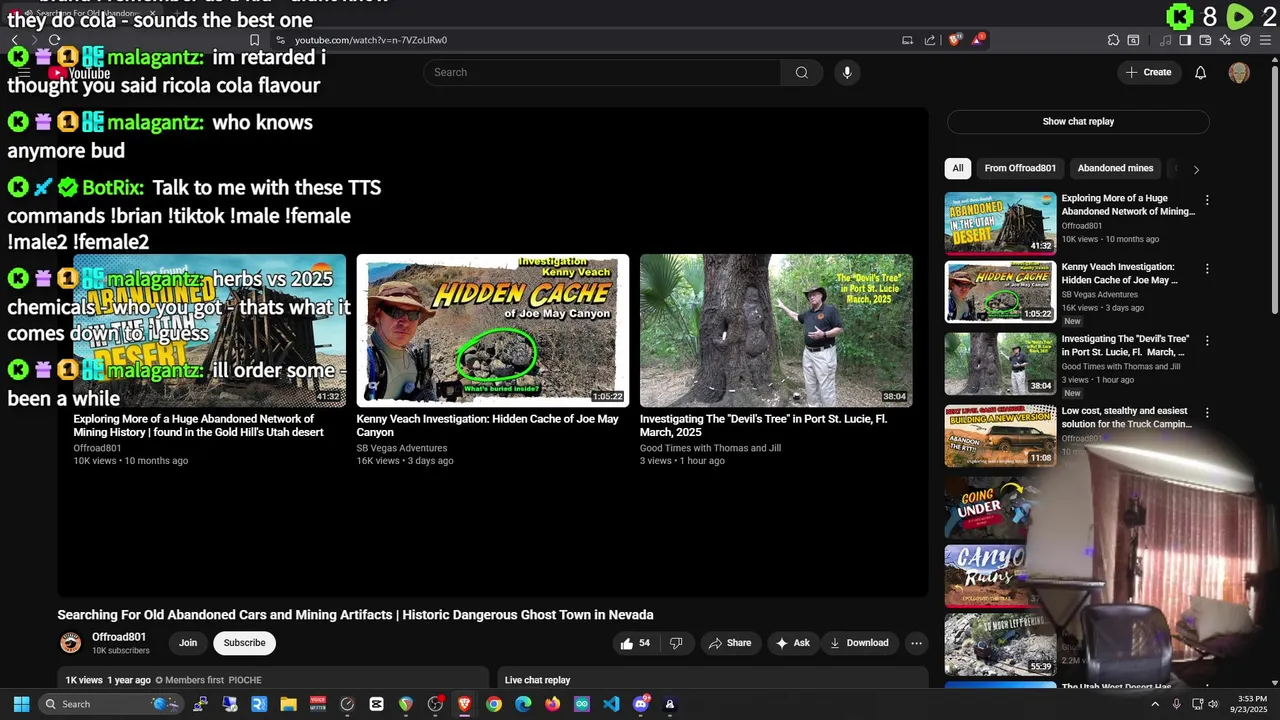1280x720 pixels.
Task: Click the Download button
Action: pos(859,643)
